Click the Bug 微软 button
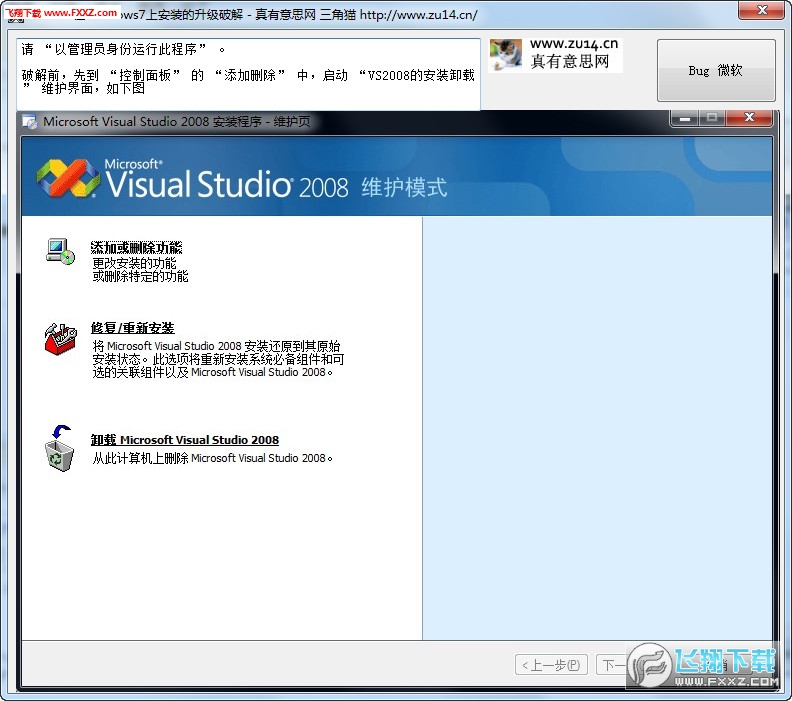This screenshot has height=701, width=792. point(716,70)
